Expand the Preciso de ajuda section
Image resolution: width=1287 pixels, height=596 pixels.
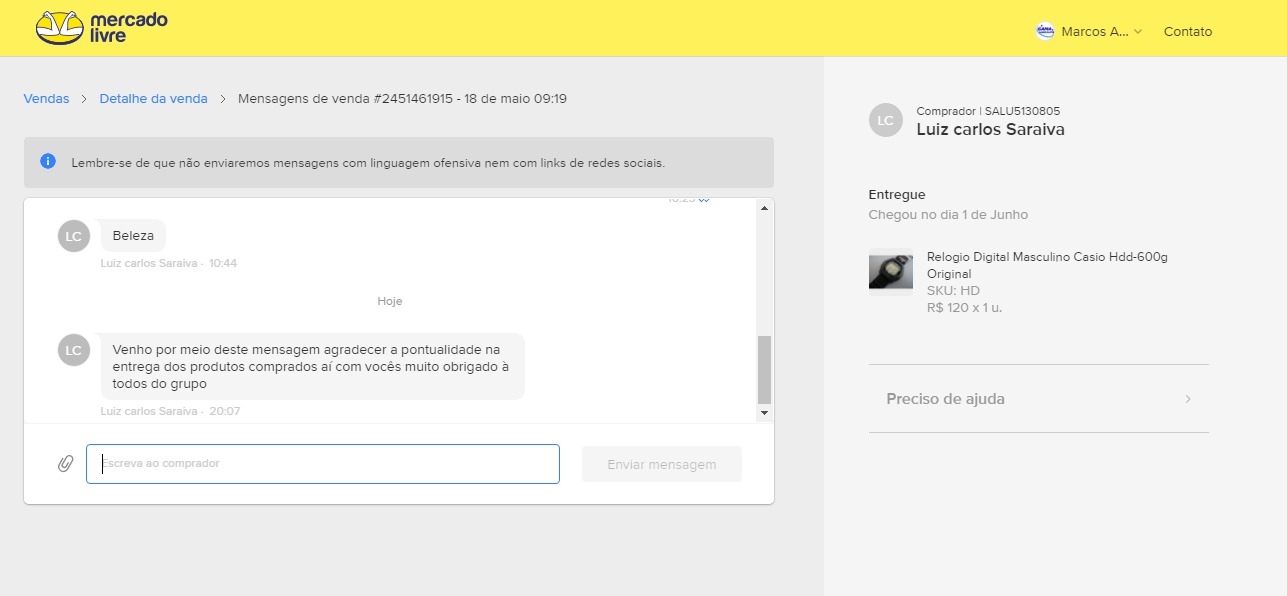pos(1038,399)
